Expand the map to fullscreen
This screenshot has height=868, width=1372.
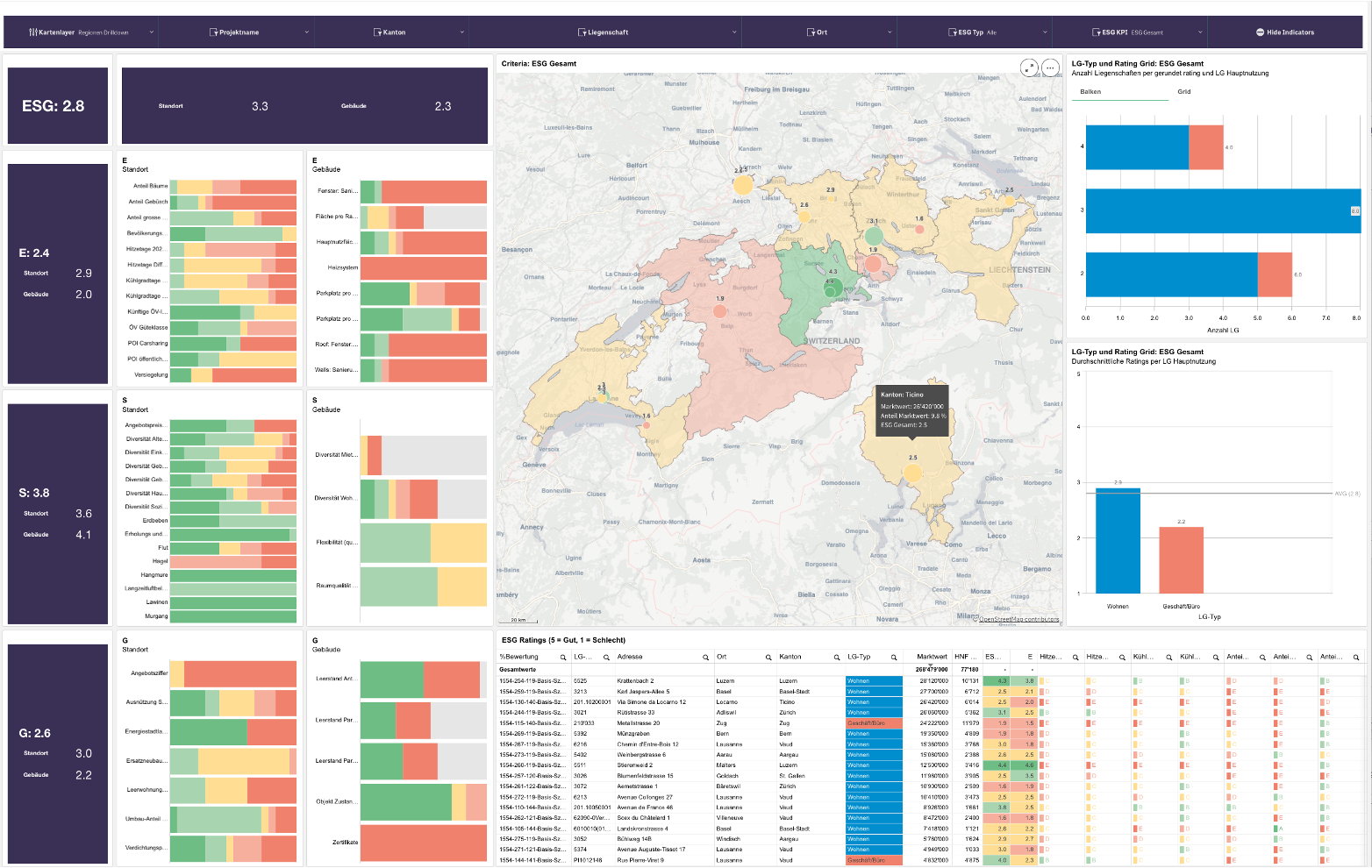(x=1029, y=68)
